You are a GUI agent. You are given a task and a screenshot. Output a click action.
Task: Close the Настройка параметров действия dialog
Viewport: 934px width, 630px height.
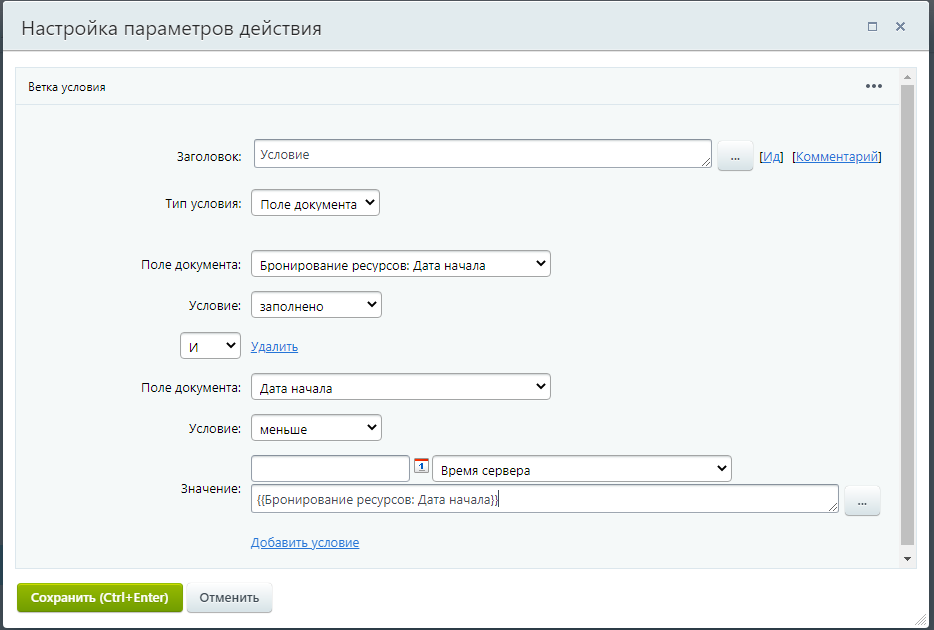click(900, 27)
